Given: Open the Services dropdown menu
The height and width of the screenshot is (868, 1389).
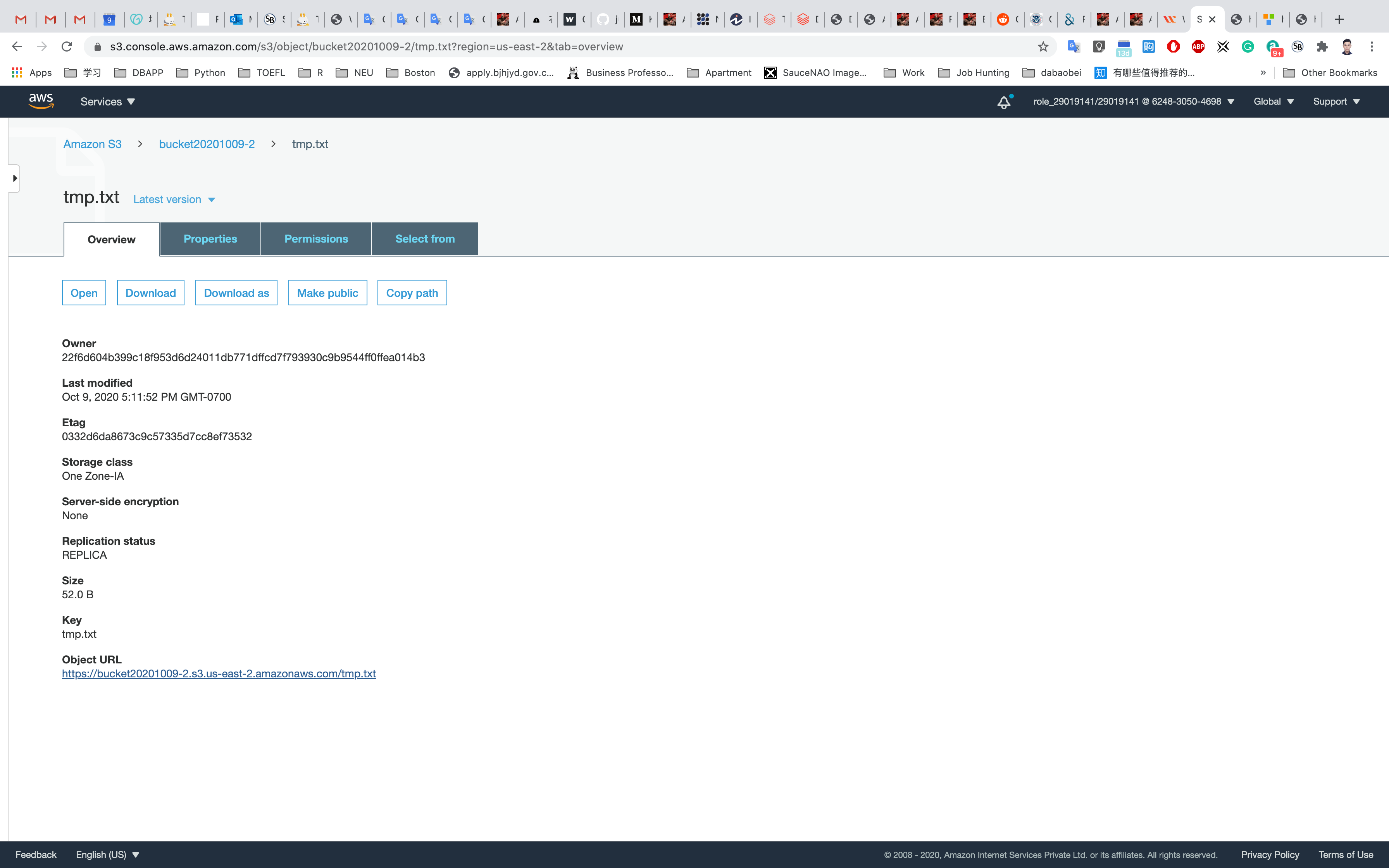Looking at the screenshot, I should click(x=107, y=102).
